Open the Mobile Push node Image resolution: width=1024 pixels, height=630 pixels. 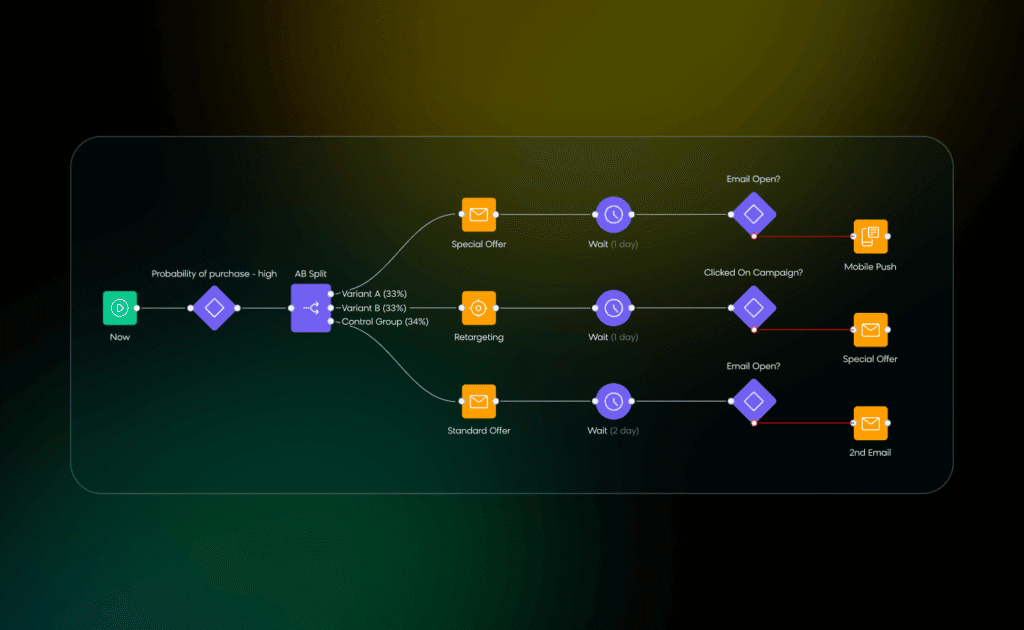pyautogui.click(x=869, y=237)
